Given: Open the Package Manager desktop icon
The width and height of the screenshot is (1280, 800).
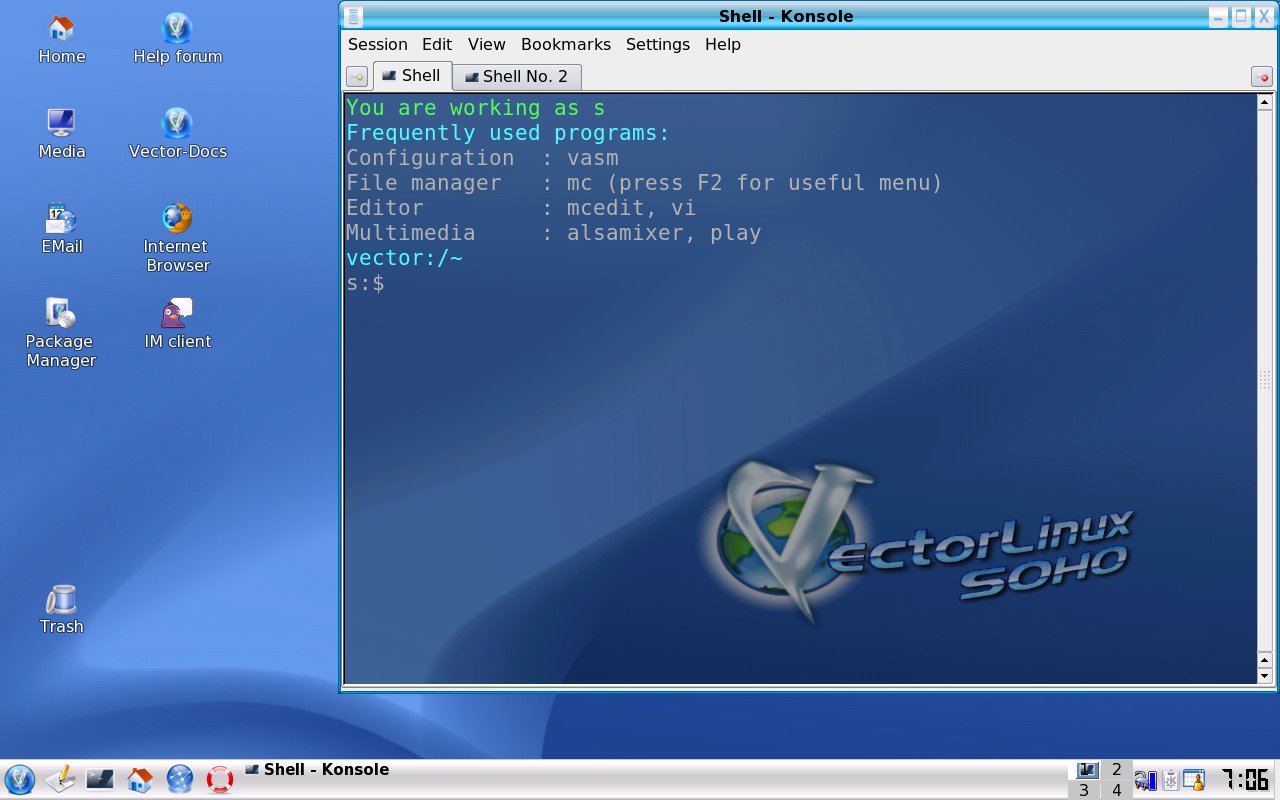Looking at the screenshot, I should 61,334.
